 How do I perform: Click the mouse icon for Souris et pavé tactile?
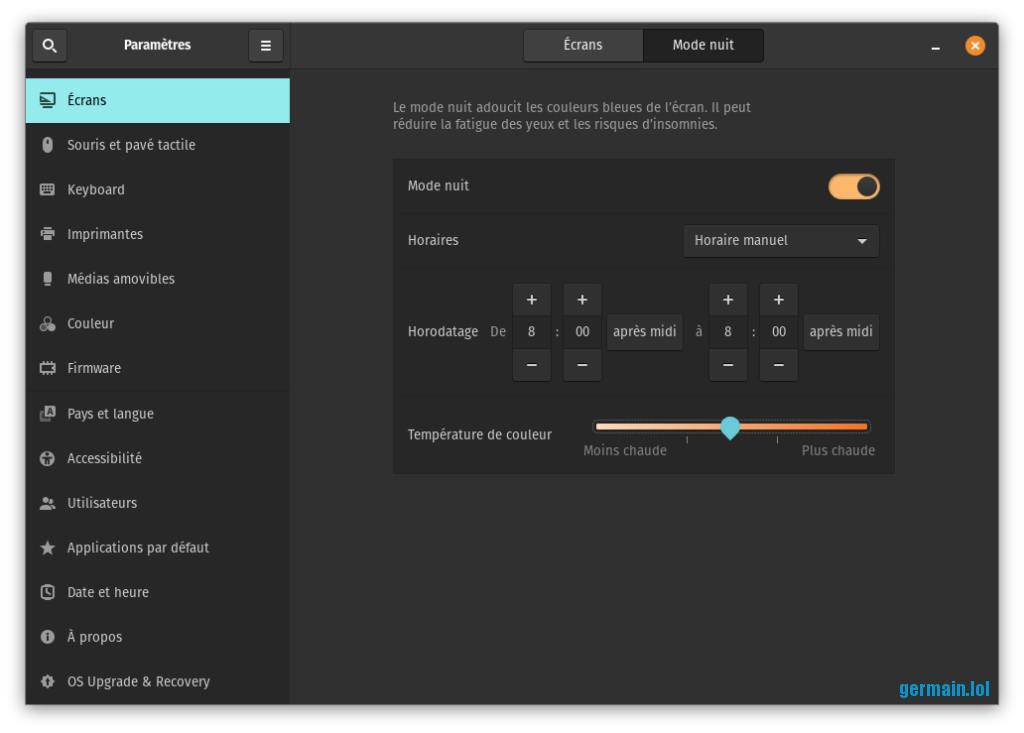48,145
